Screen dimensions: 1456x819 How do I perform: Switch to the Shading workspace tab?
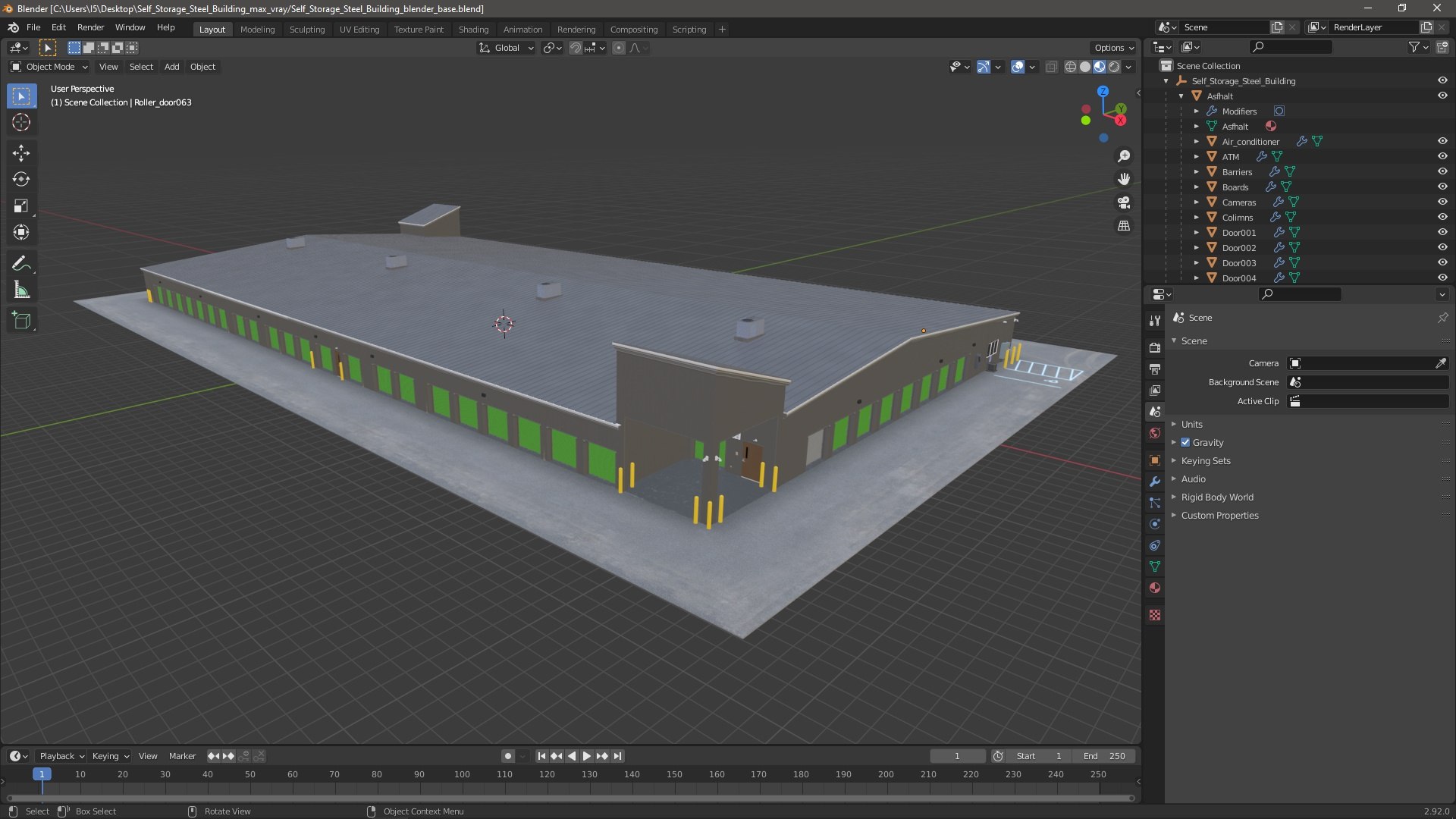pyautogui.click(x=473, y=30)
